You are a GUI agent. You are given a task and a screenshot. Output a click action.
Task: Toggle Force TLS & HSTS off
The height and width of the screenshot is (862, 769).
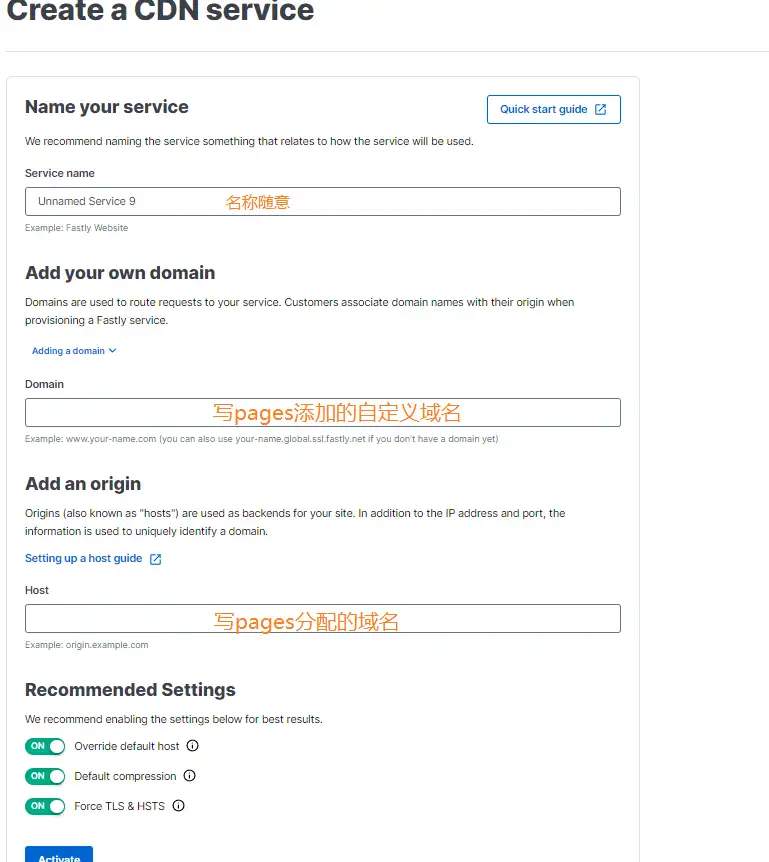point(45,806)
